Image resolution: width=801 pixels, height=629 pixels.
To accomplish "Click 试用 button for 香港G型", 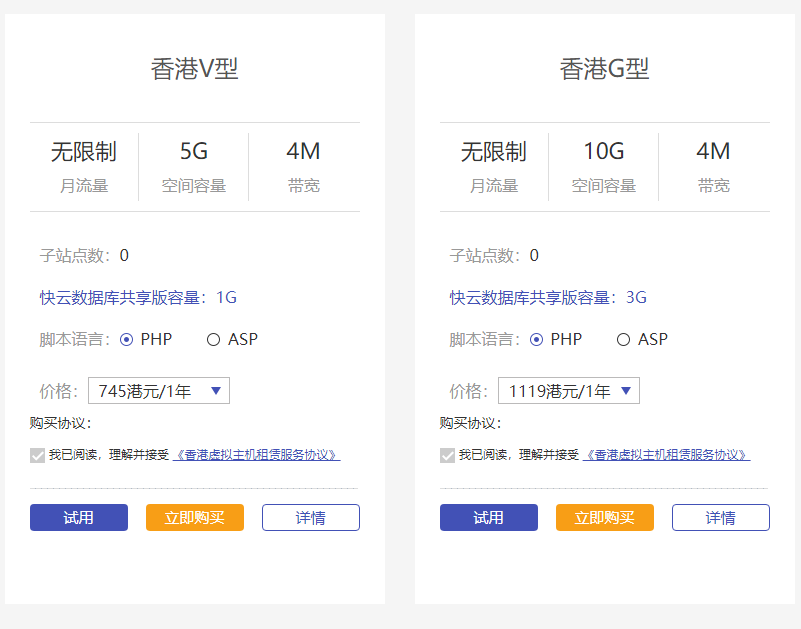I will tap(489, 517).
